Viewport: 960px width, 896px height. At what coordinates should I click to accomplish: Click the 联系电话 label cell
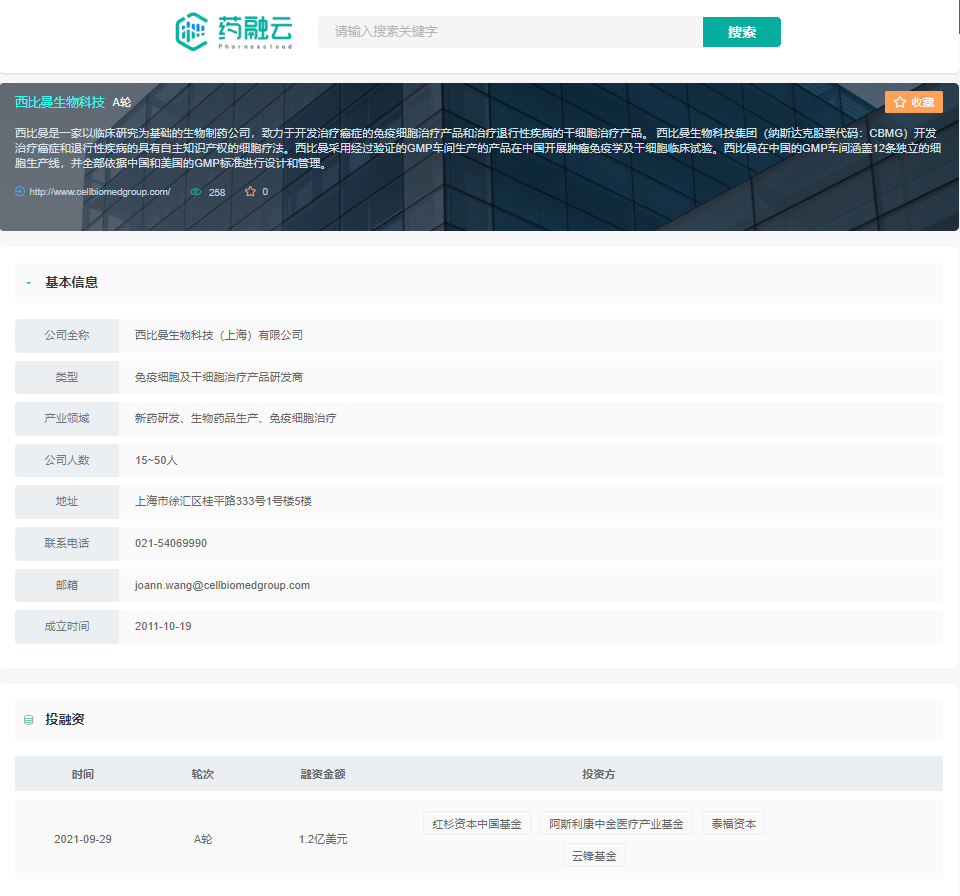pos(67,543)
